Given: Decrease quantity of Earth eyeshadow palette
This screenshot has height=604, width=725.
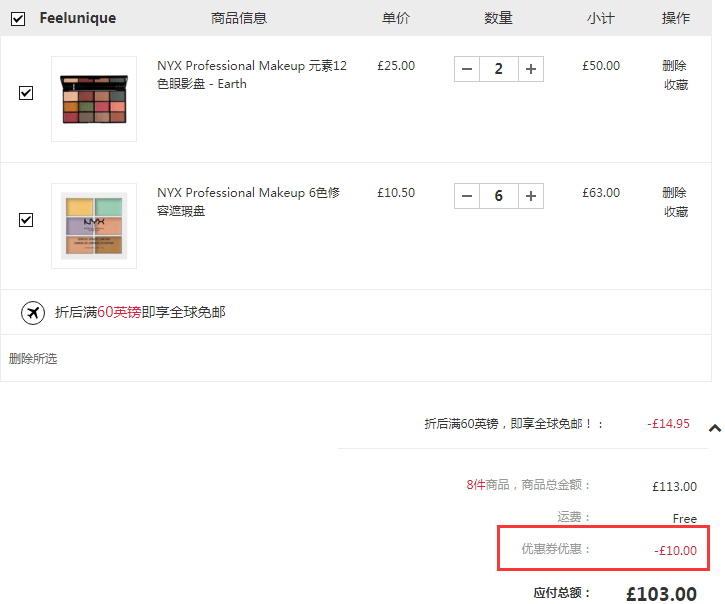Looking at the screenshot, I should tap(467, 69).
